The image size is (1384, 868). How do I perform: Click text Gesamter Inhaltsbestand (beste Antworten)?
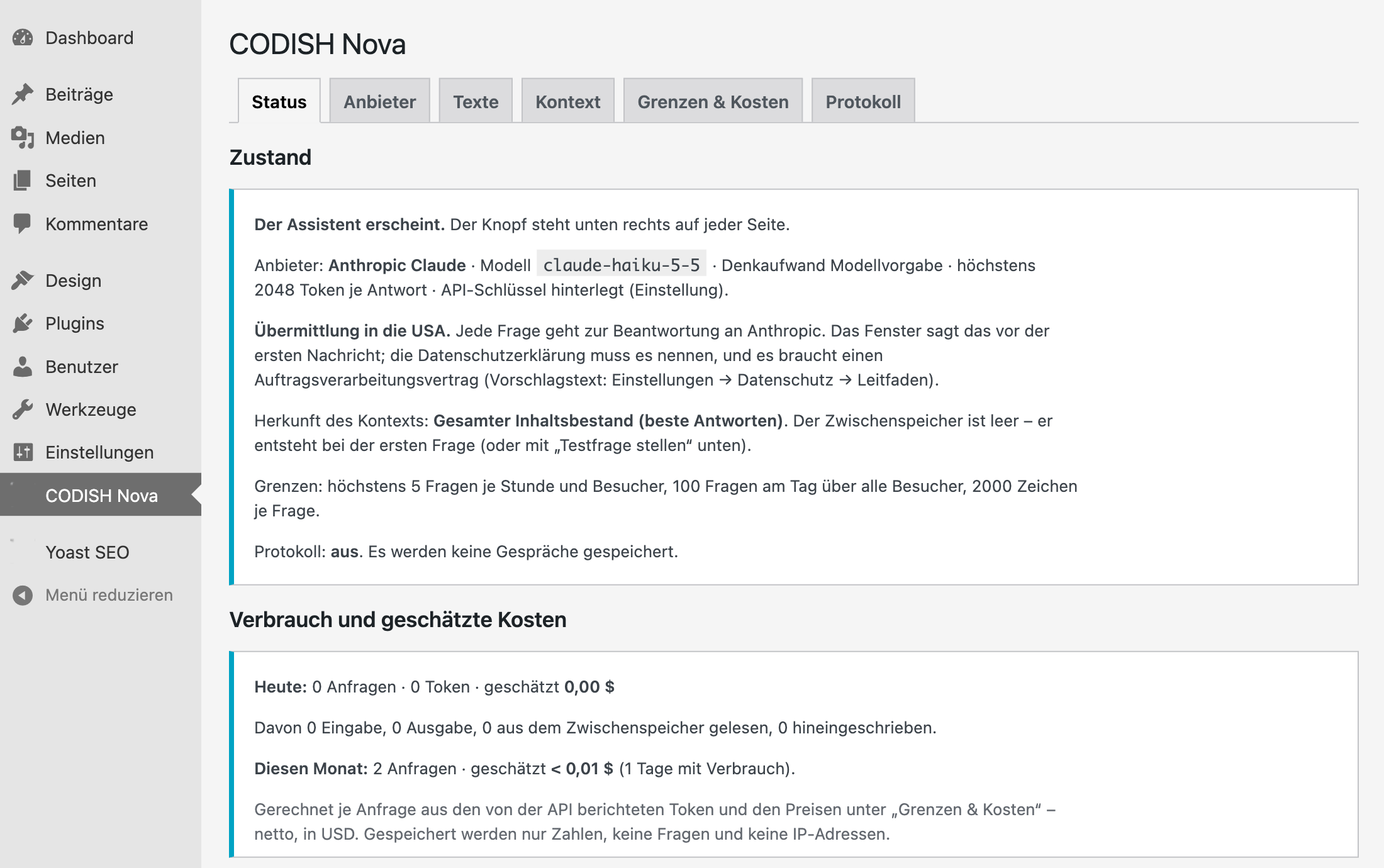(608, 421)
